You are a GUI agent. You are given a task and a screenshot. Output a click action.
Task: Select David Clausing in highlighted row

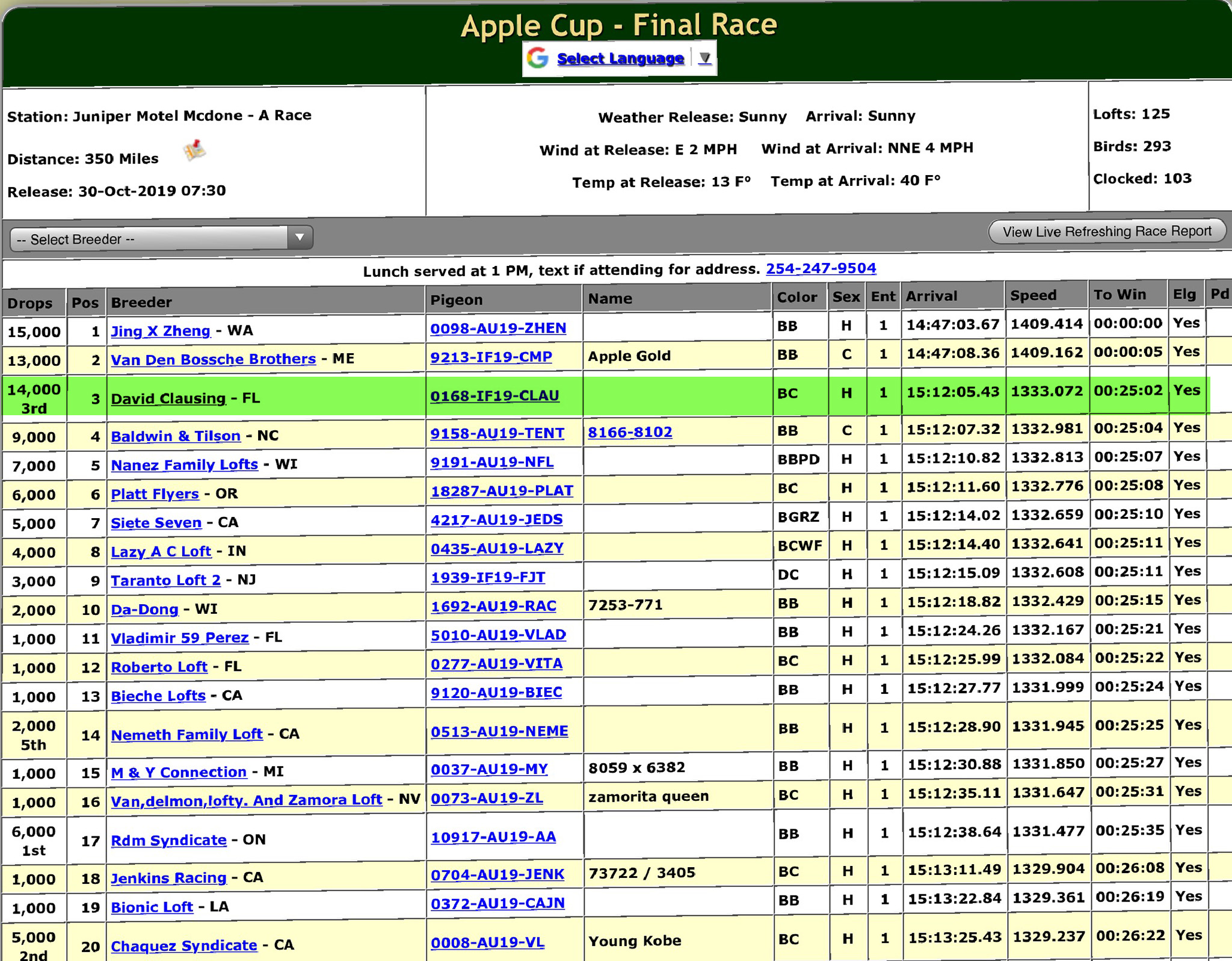tap(168, 398)
